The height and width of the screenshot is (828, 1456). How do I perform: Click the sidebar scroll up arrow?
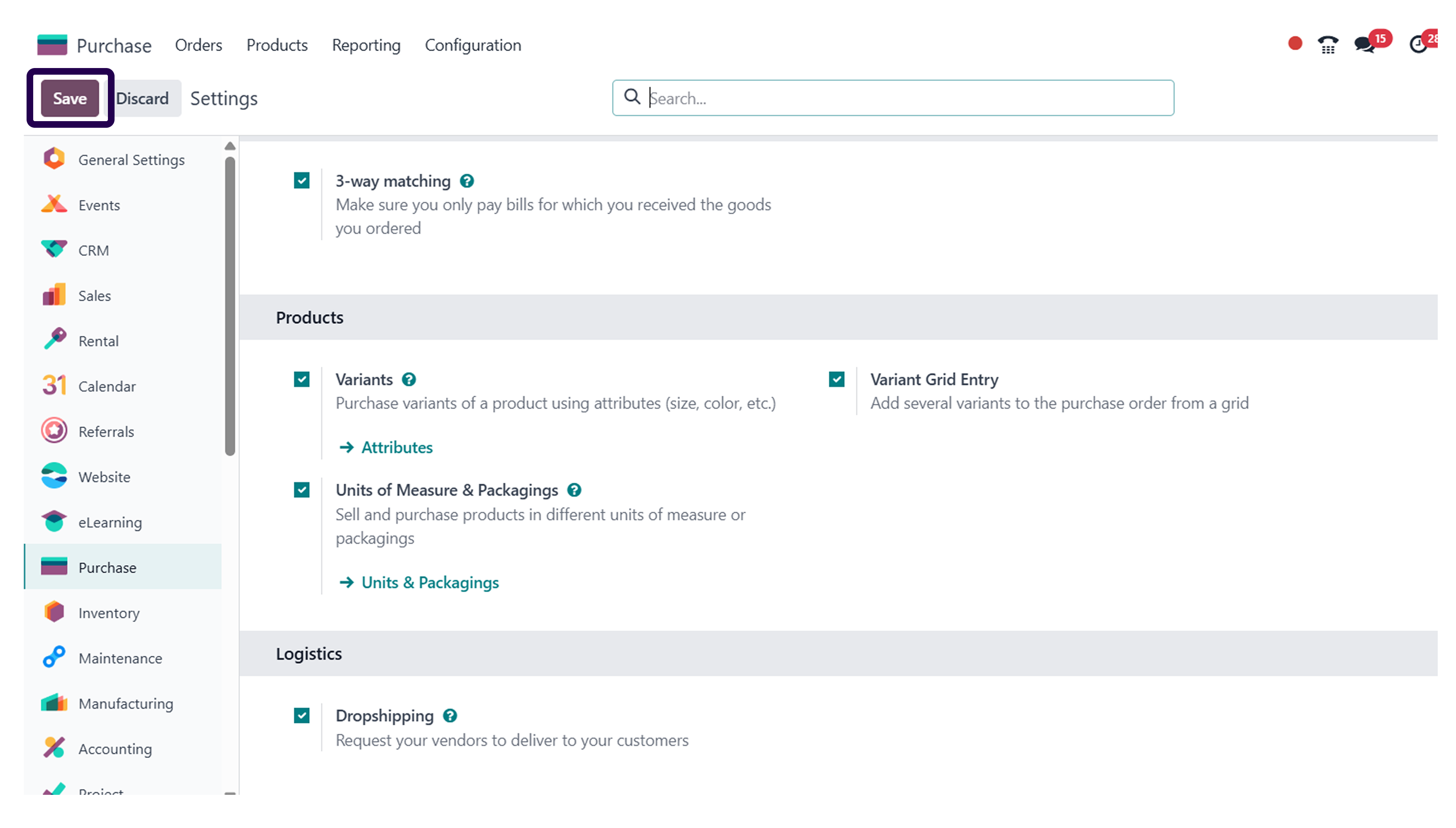tap(230, 146)
